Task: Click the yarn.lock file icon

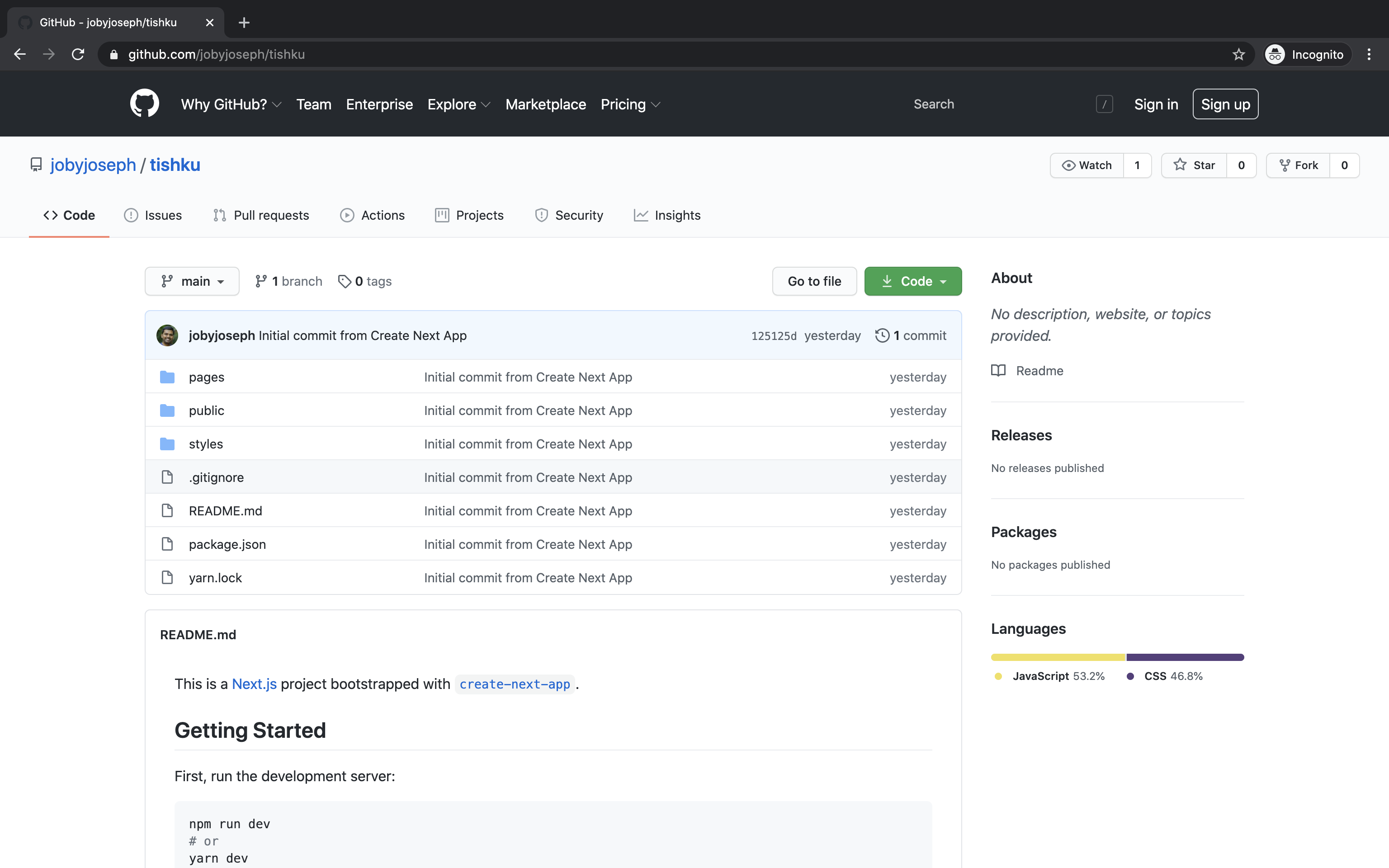Action: point(167,577)
